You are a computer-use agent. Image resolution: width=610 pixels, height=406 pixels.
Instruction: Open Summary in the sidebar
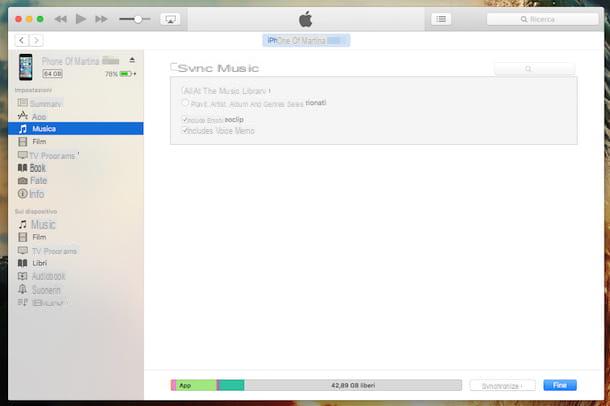pos(40,103)
